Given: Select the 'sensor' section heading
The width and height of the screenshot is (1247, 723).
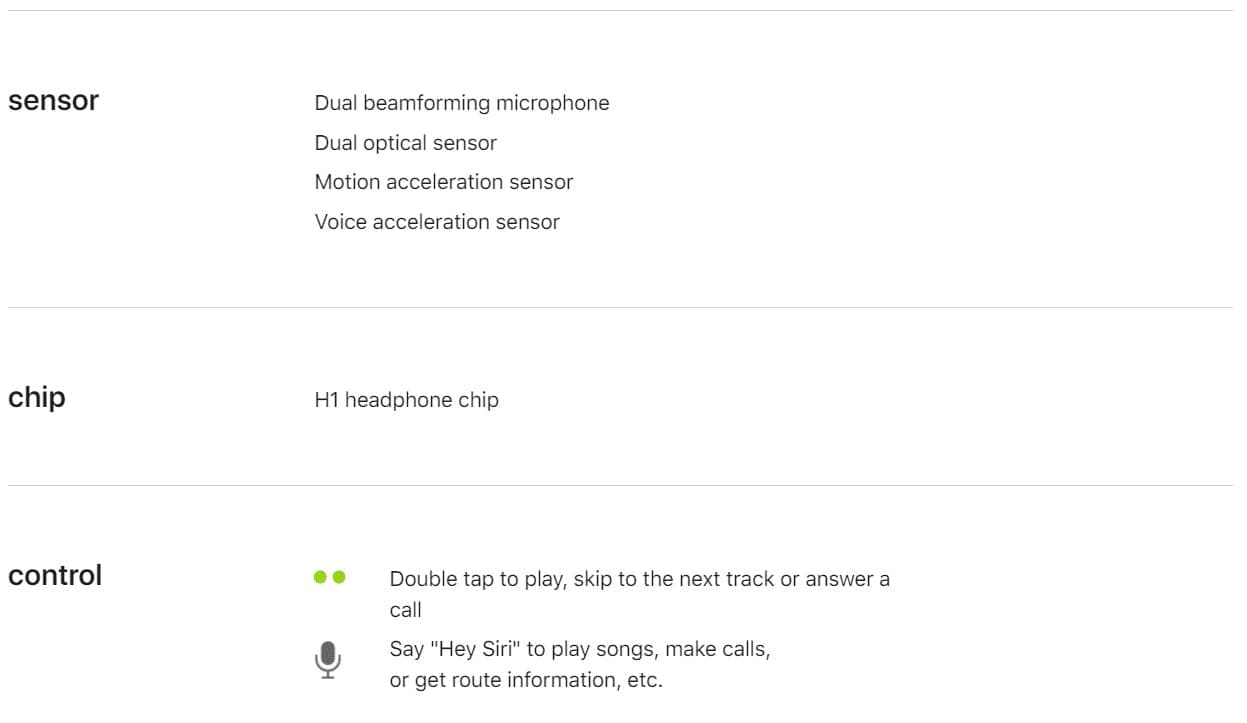Looking at the screenshot, I should pyautogui.click(x=53, y=101).
